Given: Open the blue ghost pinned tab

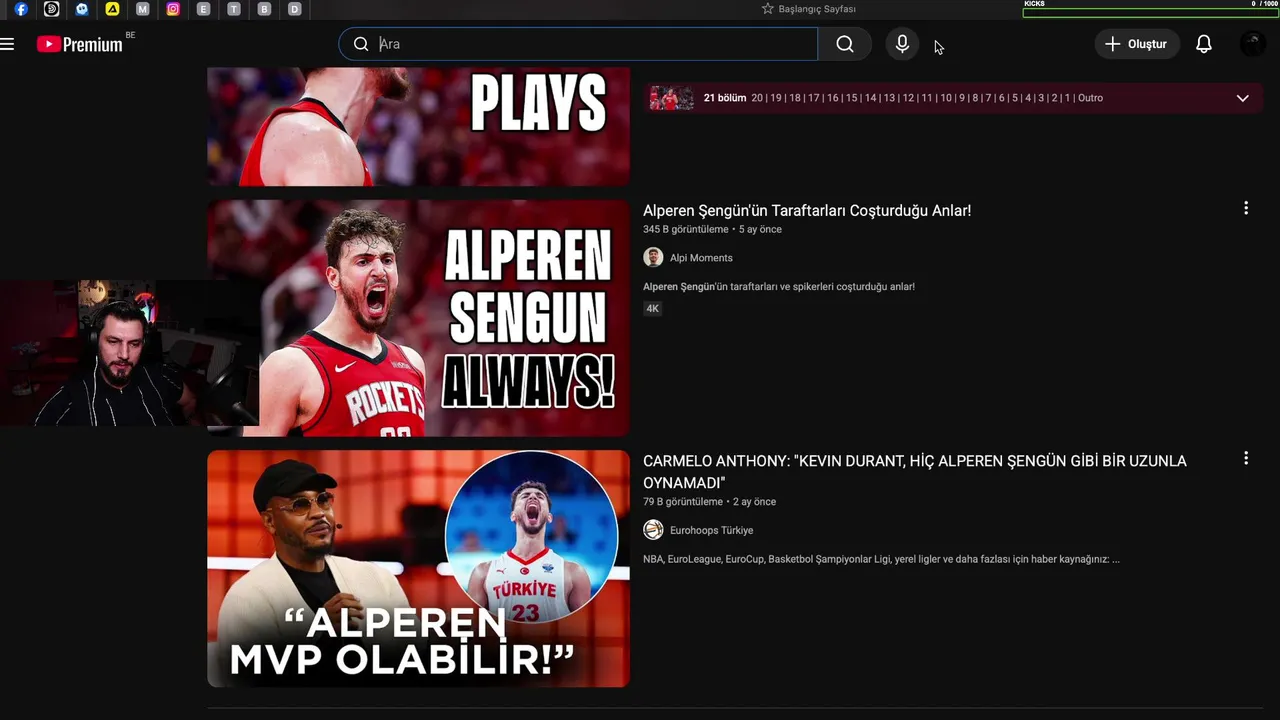Looking at the screenshot, I should (x=82, y=9).
